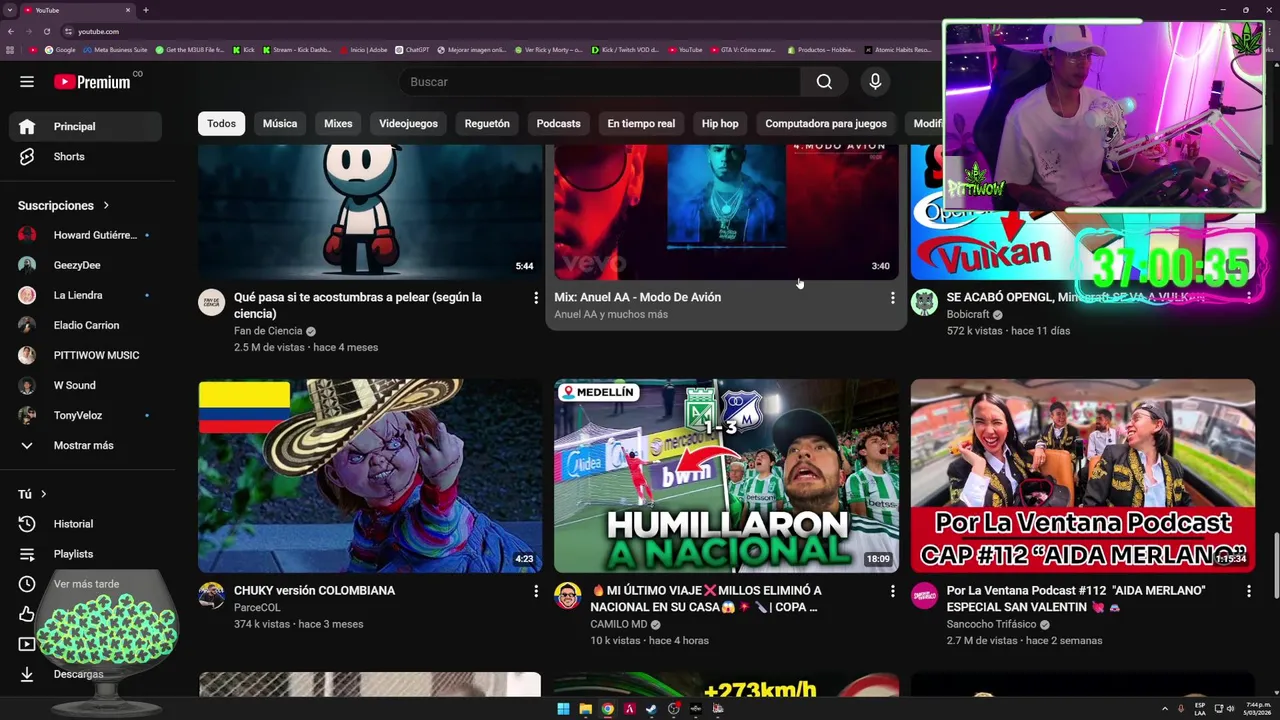Open CAMILO MD channel avatar
The height and width of the screenshot is (720, 1280).
[x=568, y=596]
